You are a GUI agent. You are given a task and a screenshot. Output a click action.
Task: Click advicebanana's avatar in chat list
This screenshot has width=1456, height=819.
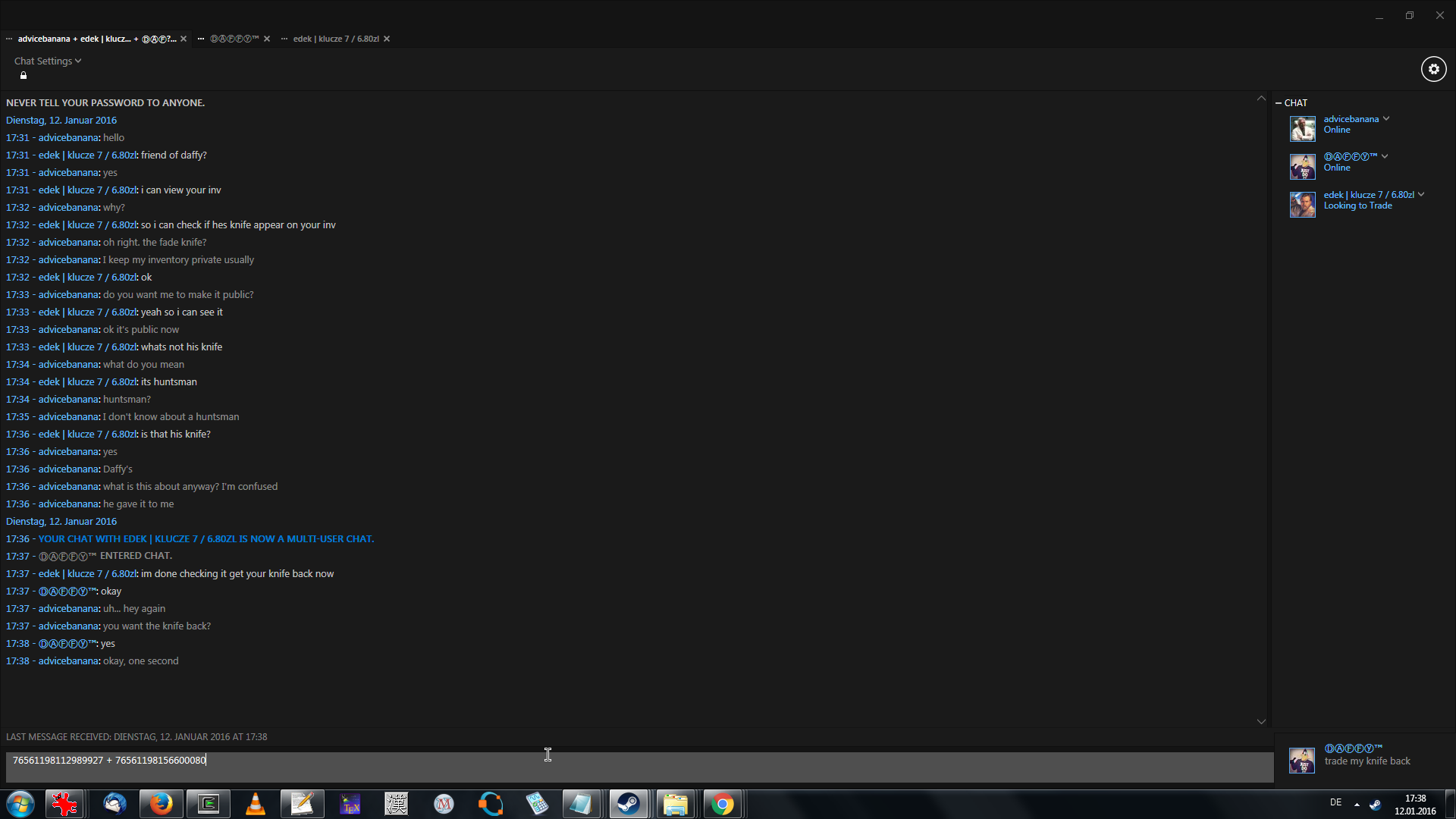pyautogui.click(x=1302, y=128)
